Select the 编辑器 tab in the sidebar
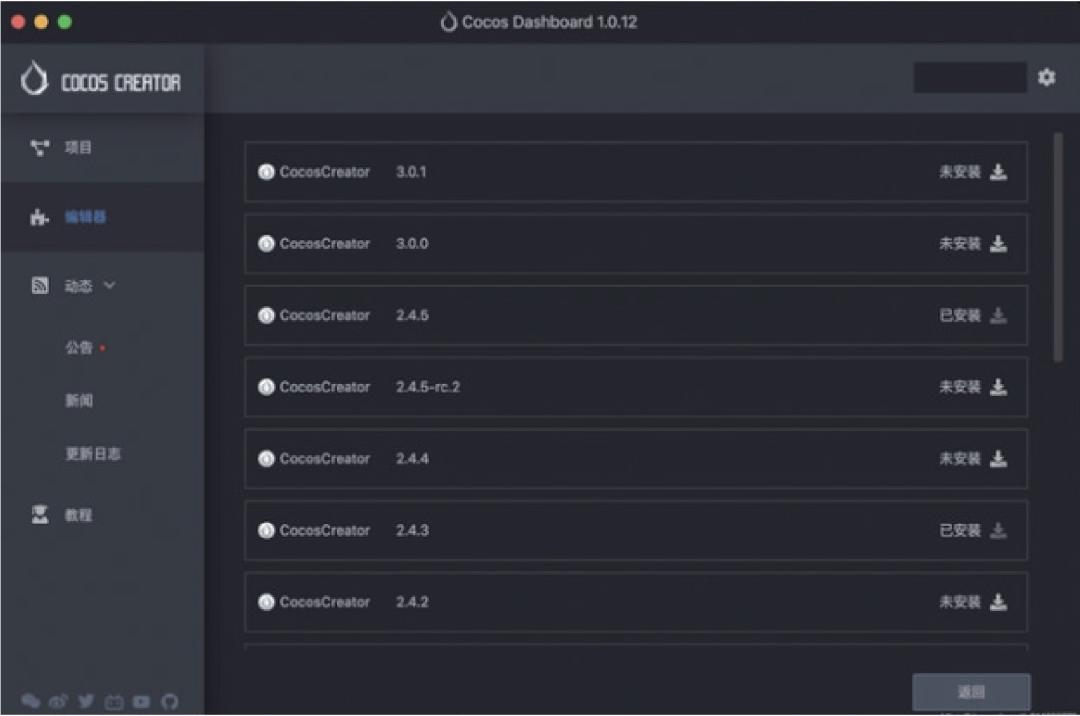This screenshot has height=716, width=1080. 85,217
